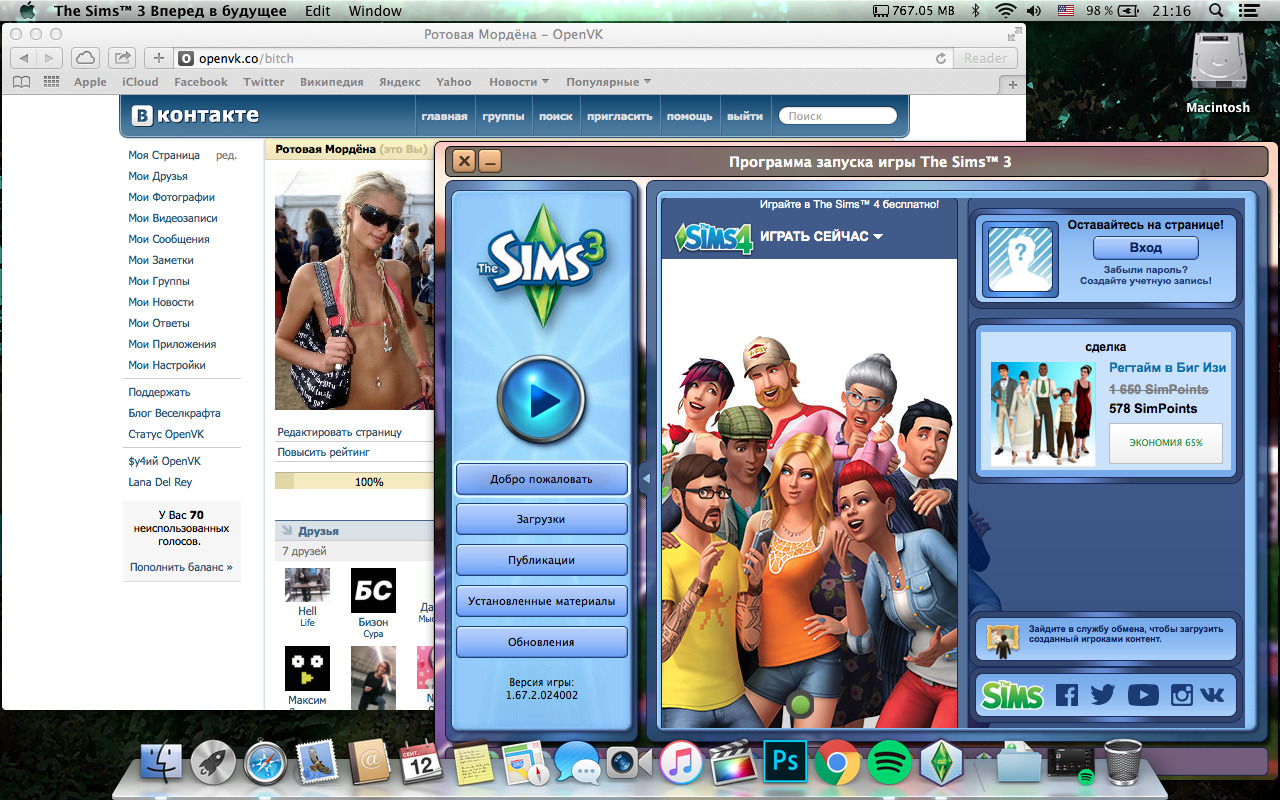Show Safari Top Sites grid icon

point(51,82)
